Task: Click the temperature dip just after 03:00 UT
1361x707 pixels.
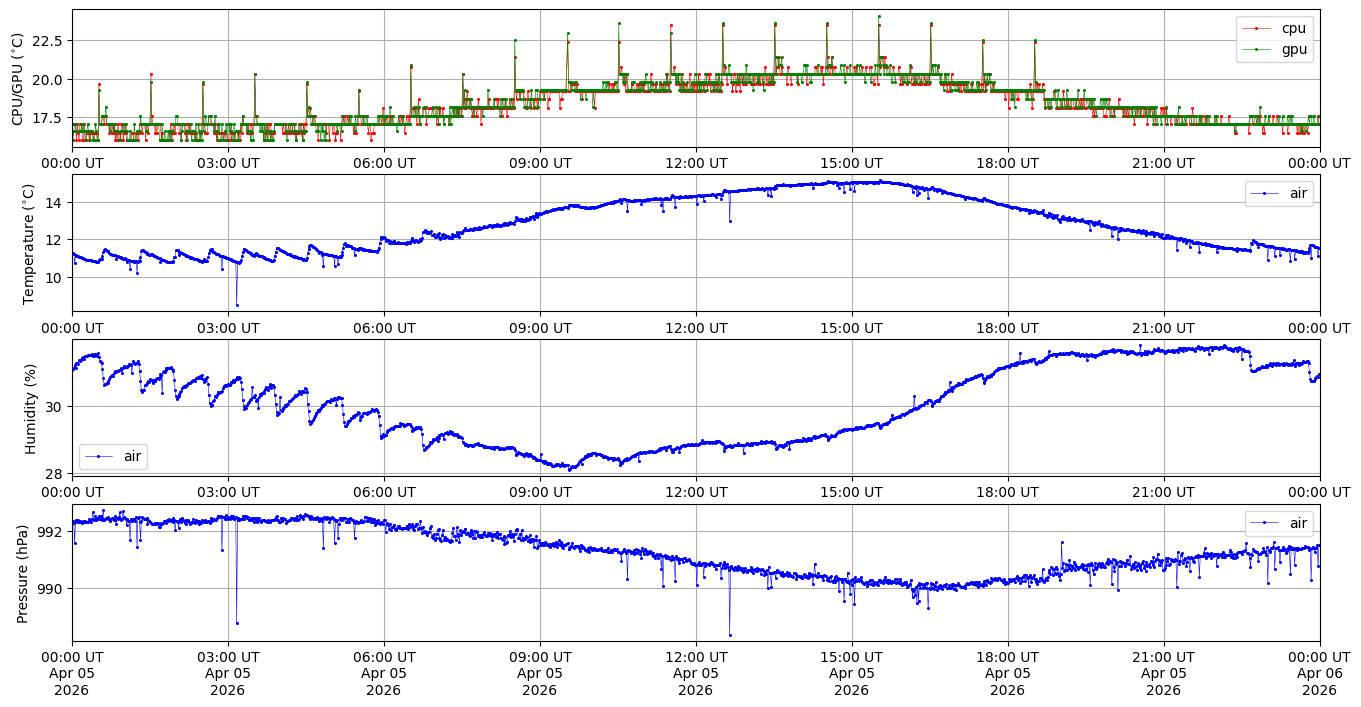Action: coord(237,305)
